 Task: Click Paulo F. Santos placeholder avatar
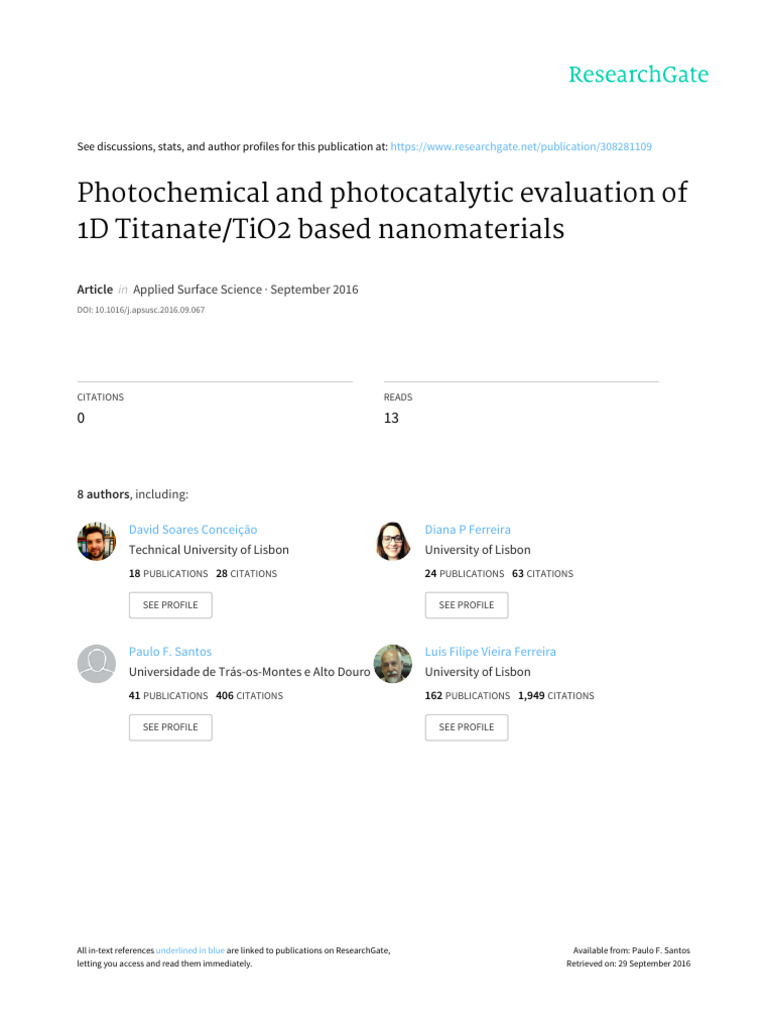(x=97, y=664)
